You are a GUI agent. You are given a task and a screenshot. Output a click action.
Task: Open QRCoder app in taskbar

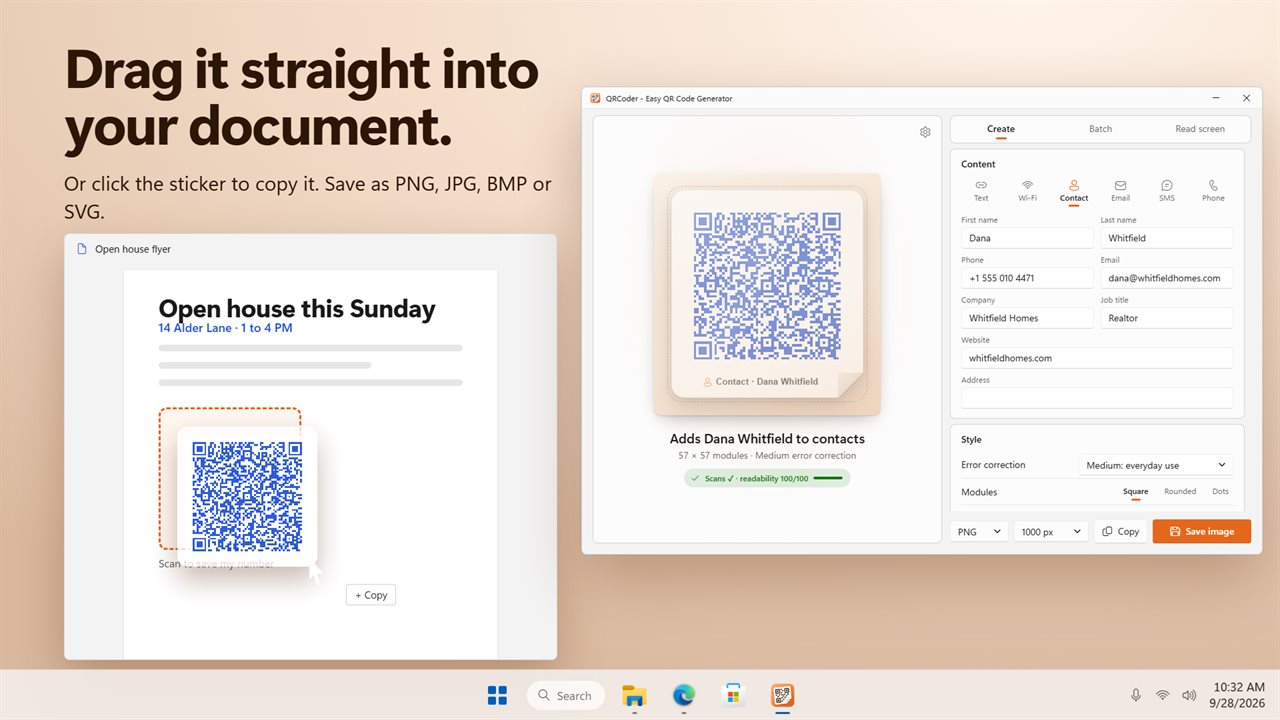(783, 695)
